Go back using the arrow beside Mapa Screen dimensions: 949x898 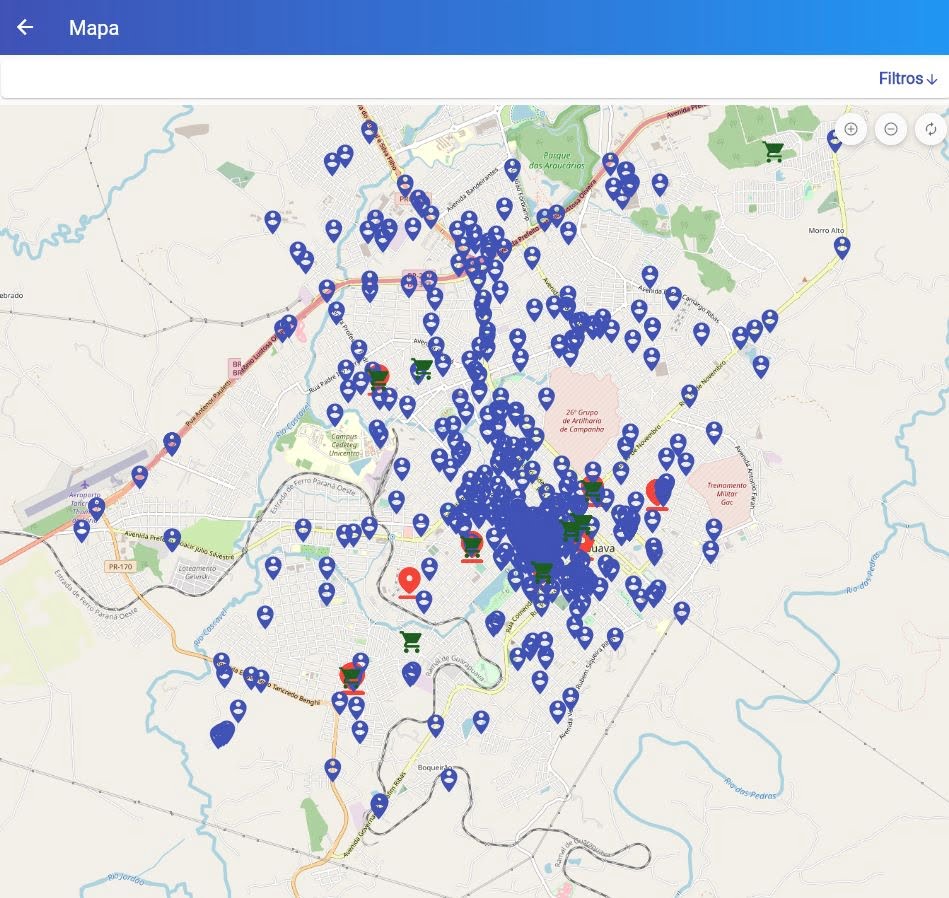(x=25, y=28)
